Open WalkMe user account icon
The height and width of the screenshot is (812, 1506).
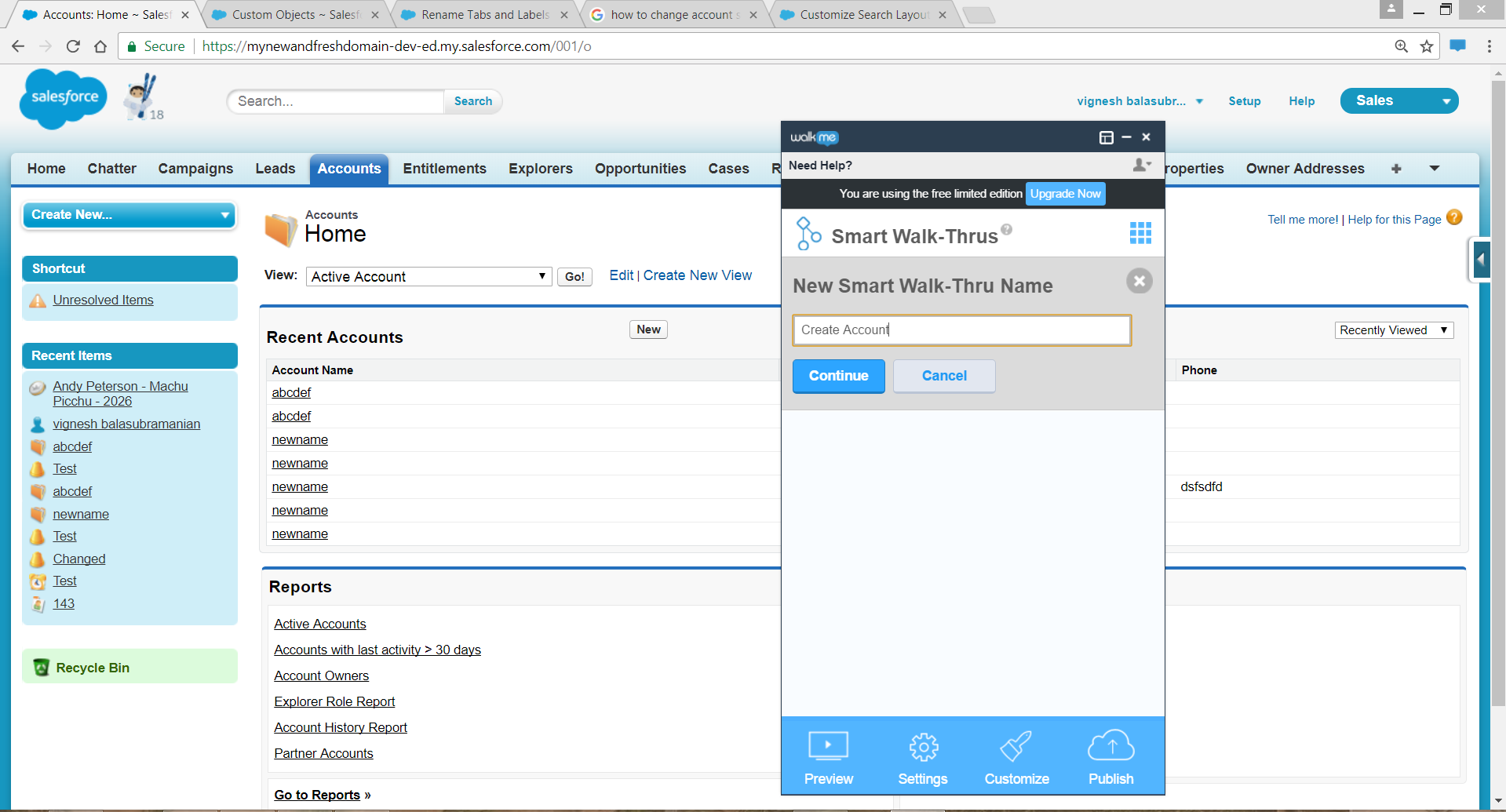pyautogui.click(x=1142, y=165)
